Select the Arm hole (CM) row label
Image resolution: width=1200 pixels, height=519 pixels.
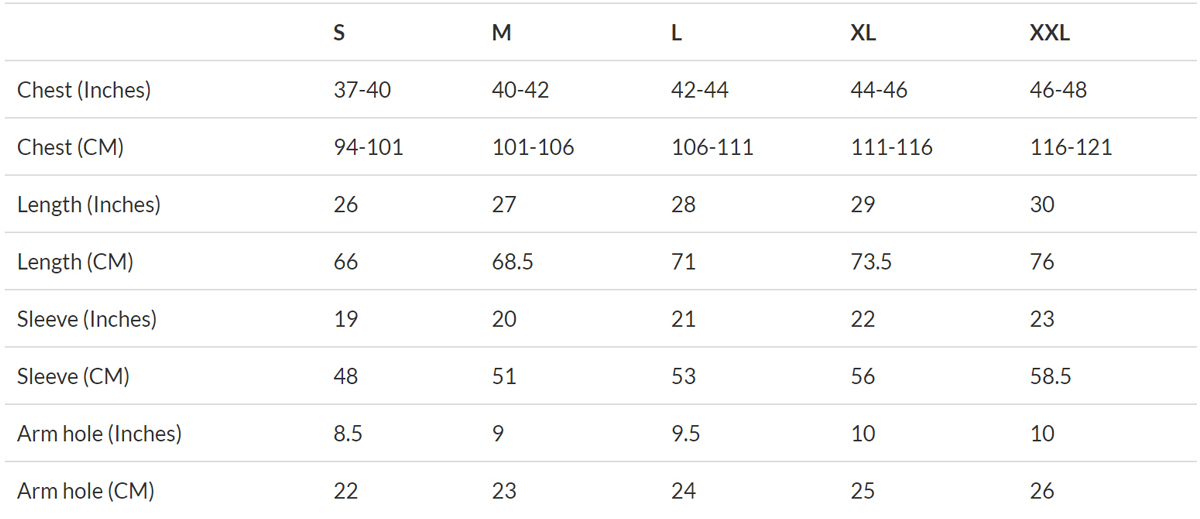click(86, 491)
